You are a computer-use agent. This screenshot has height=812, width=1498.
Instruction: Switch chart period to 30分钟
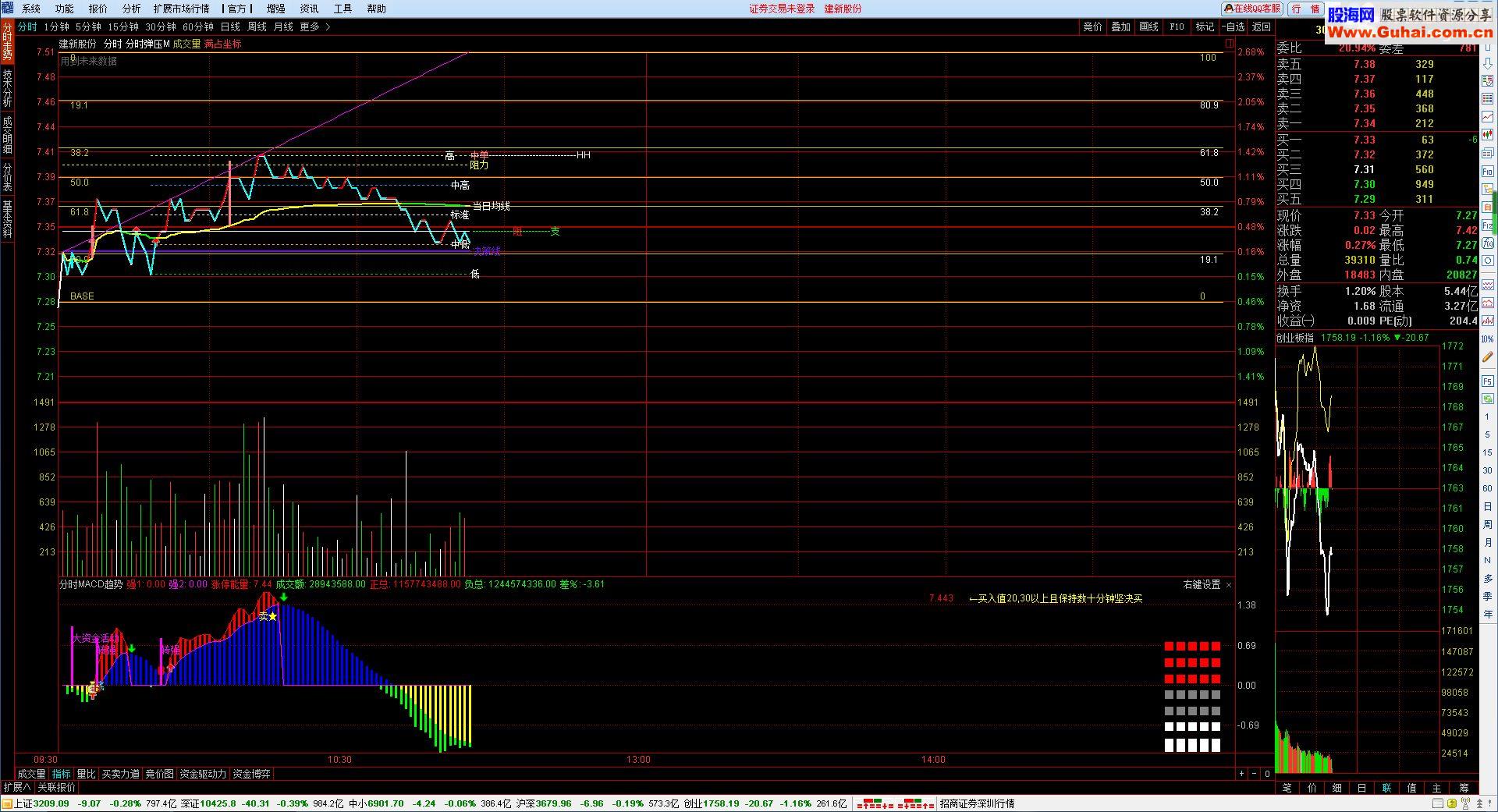(x=160, y=27)
